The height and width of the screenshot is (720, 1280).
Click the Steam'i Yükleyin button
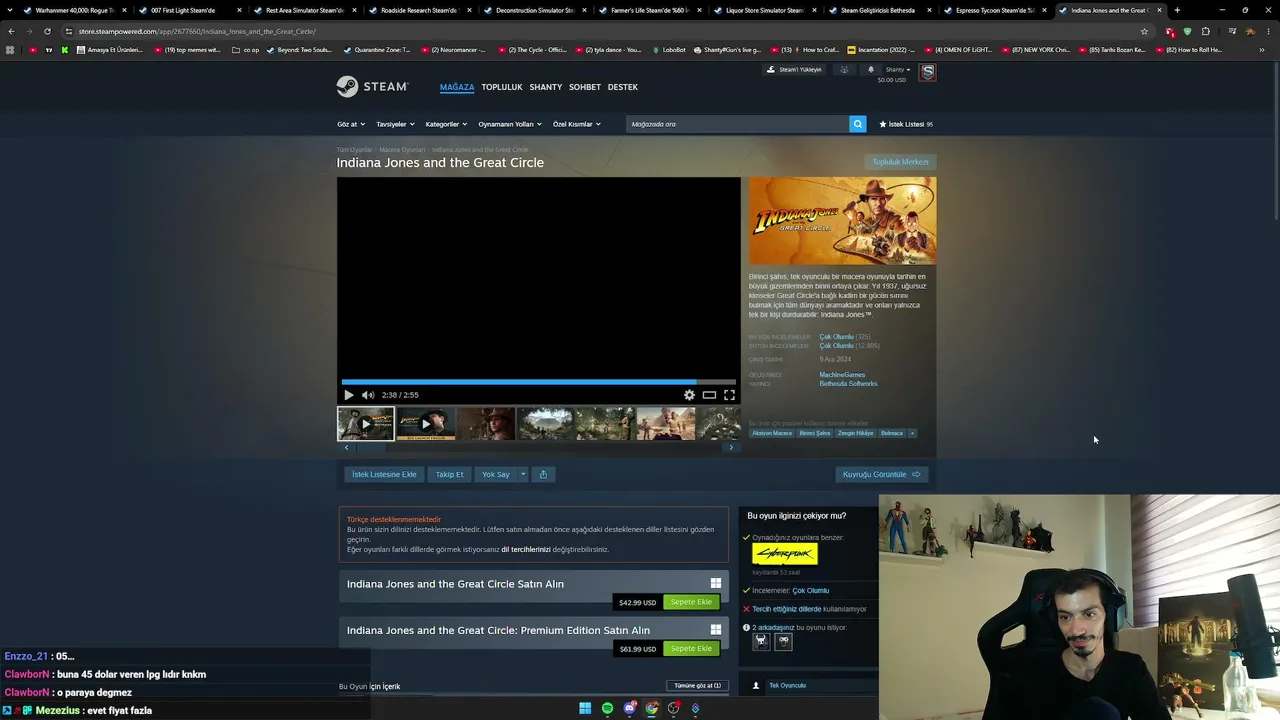point(794,70)
